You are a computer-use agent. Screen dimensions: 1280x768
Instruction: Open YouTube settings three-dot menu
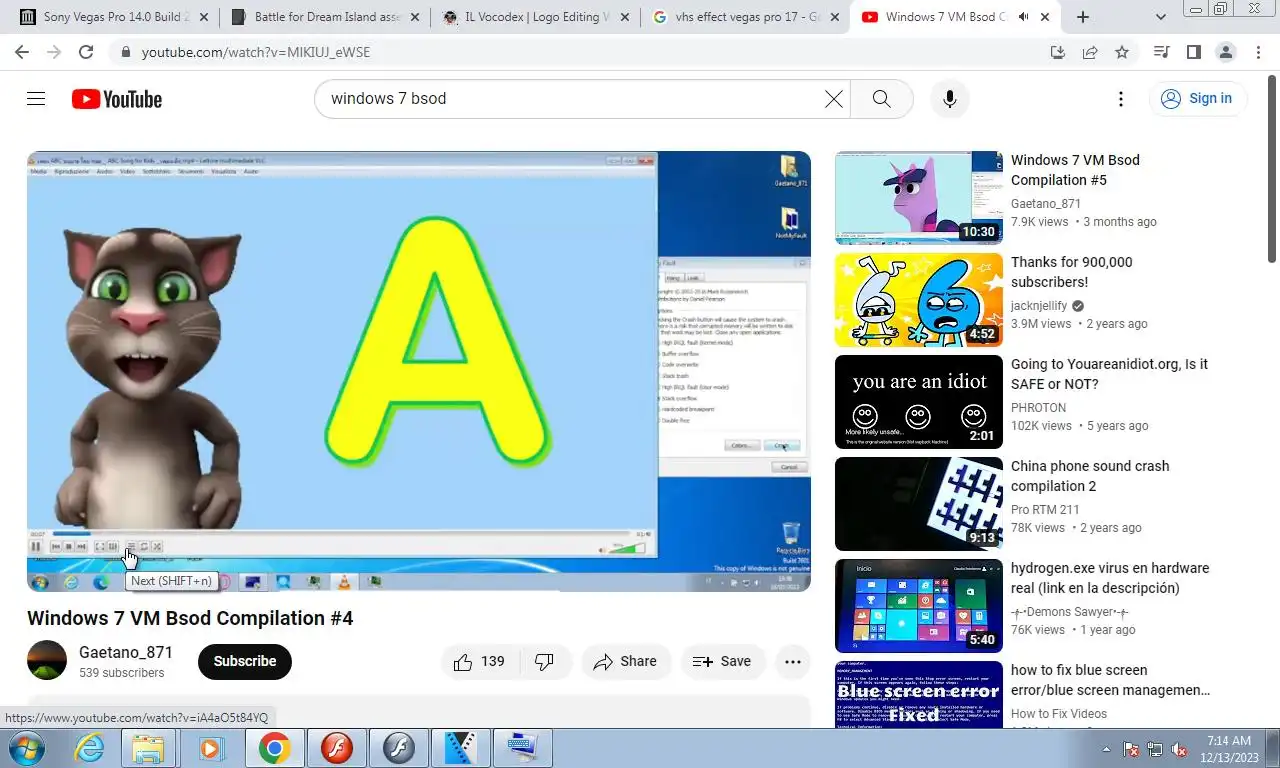[1121, 98]
